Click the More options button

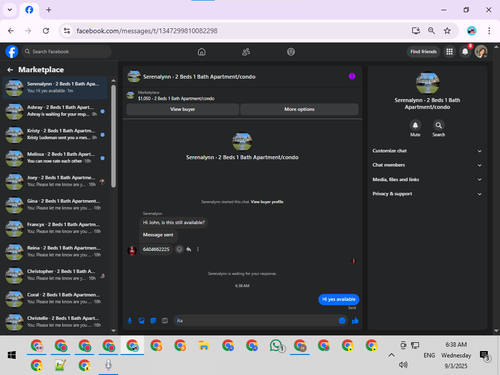point(299,109)
